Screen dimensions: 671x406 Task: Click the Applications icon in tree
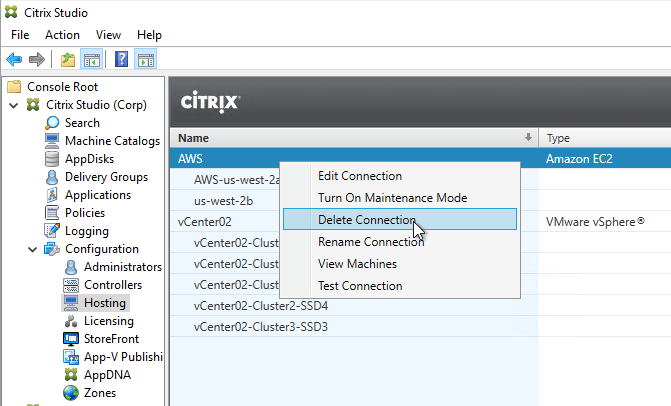pyautogui.click(x=52, y=195)
